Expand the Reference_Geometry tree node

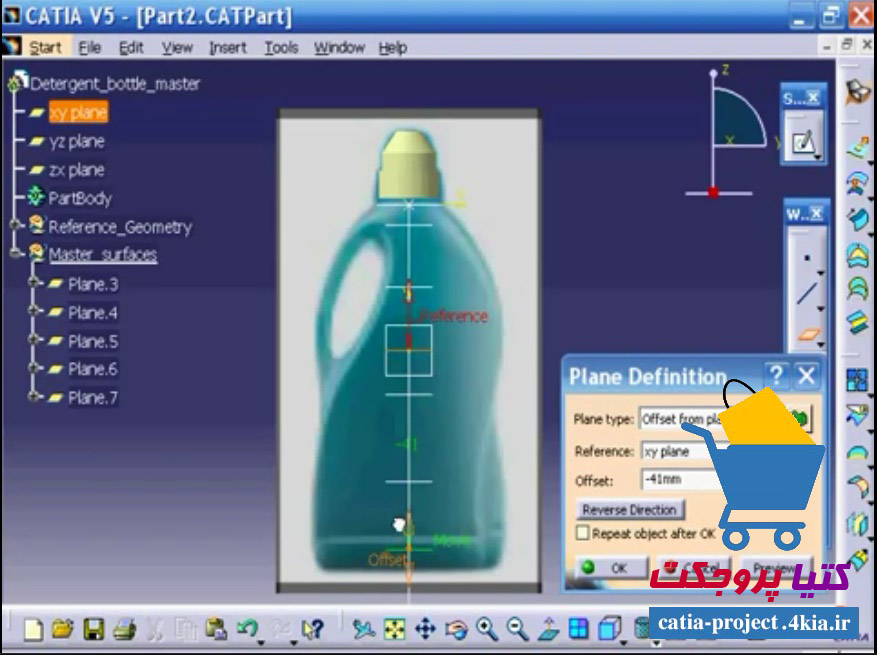click(x=15, y=226)
